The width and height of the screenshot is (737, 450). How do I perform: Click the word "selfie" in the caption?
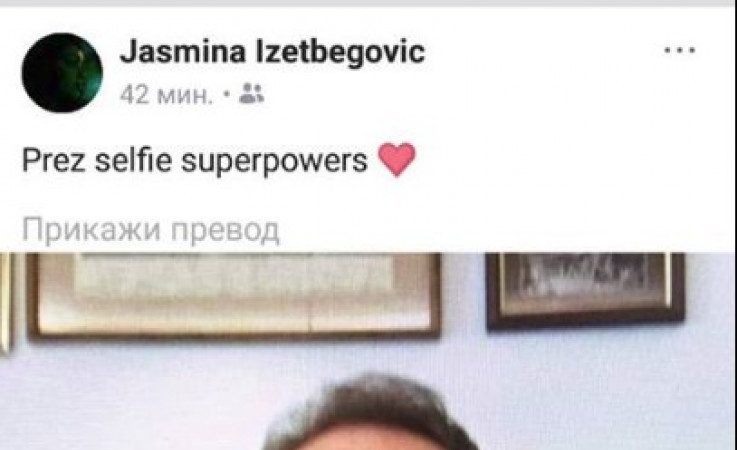[133, 160]
